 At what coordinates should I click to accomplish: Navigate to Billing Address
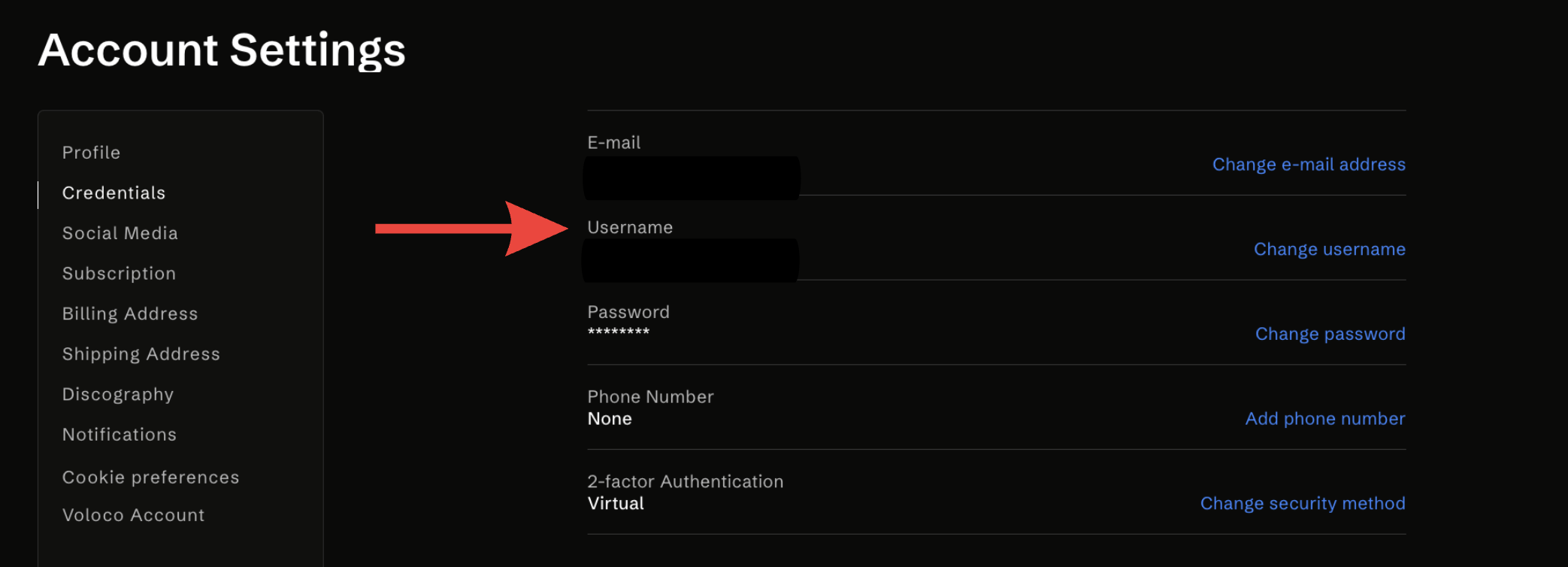[x=130, y=314]
